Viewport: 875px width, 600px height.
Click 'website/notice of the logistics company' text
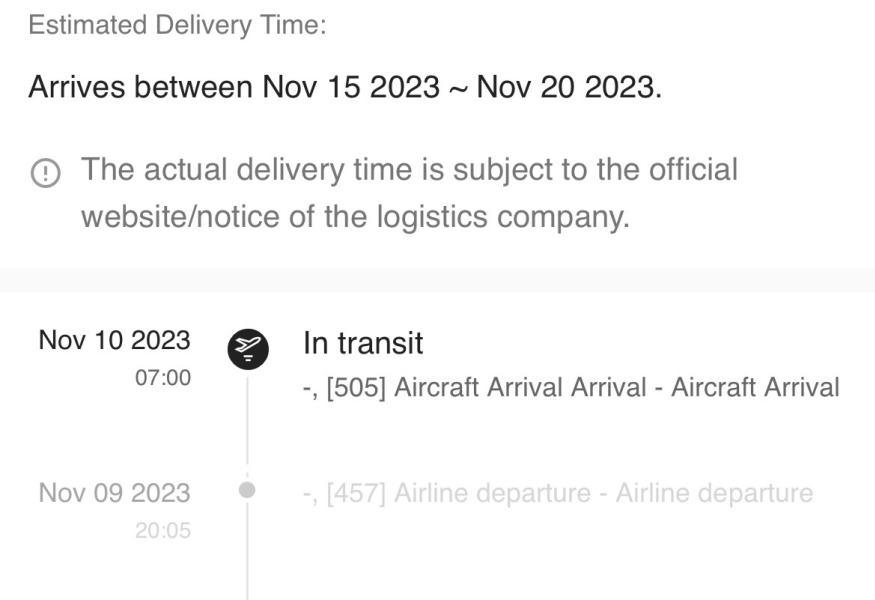355,216
